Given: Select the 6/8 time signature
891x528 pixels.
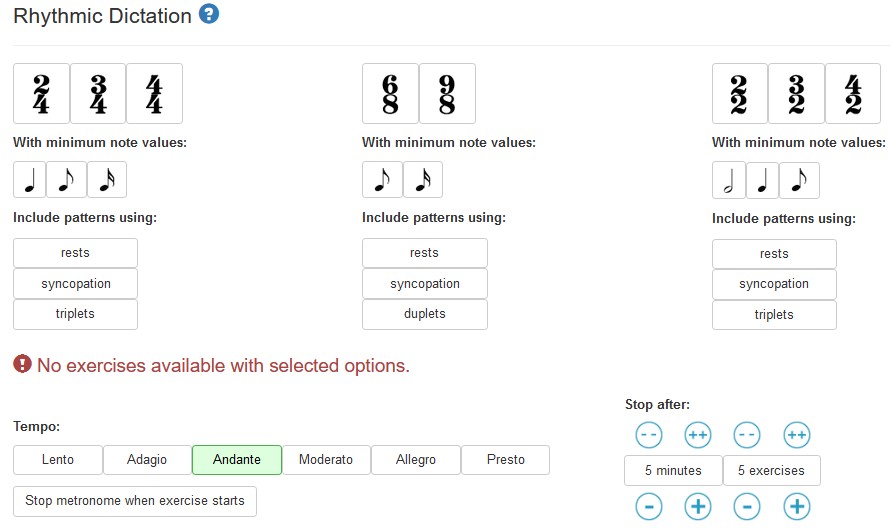Looking at the screenshot, I should (390, 93).
